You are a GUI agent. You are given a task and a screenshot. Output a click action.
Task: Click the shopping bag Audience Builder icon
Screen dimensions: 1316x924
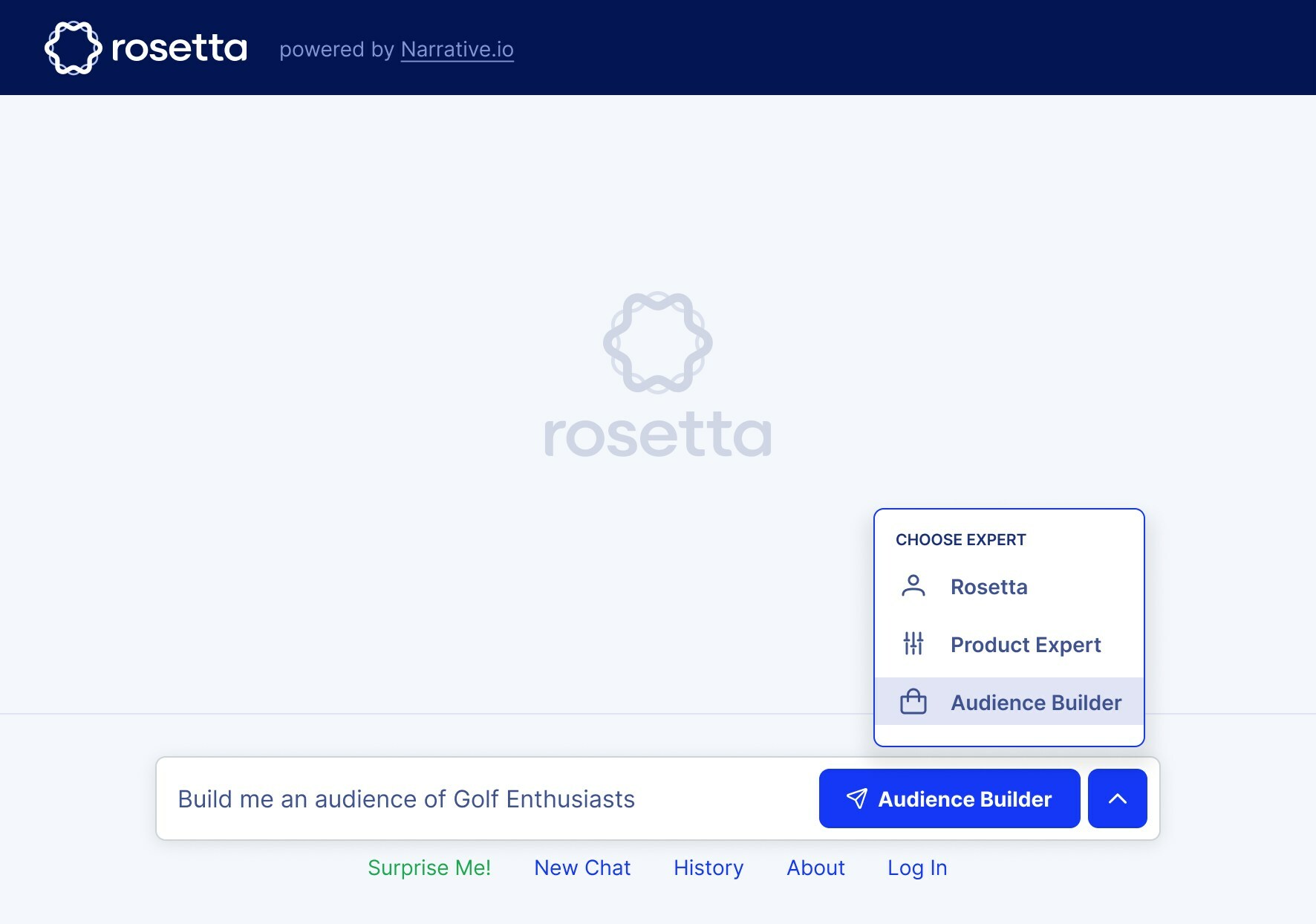pos(913,702)
